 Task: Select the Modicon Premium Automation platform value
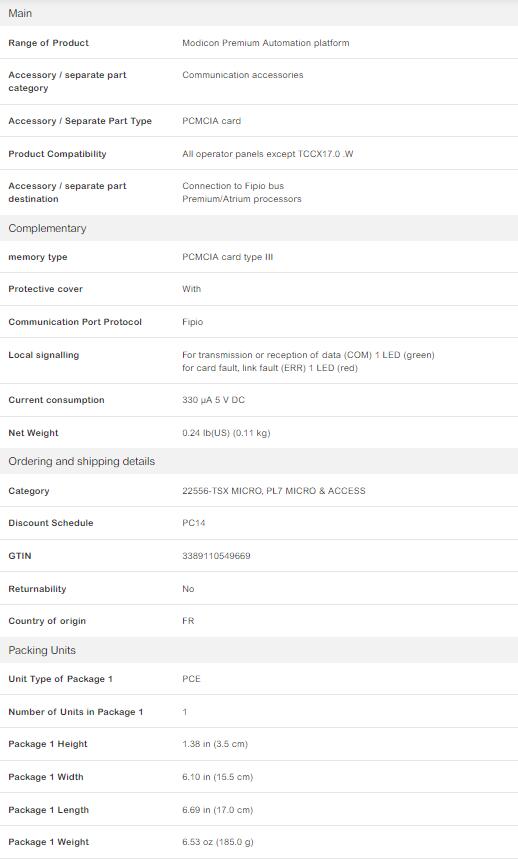point(266,43)
